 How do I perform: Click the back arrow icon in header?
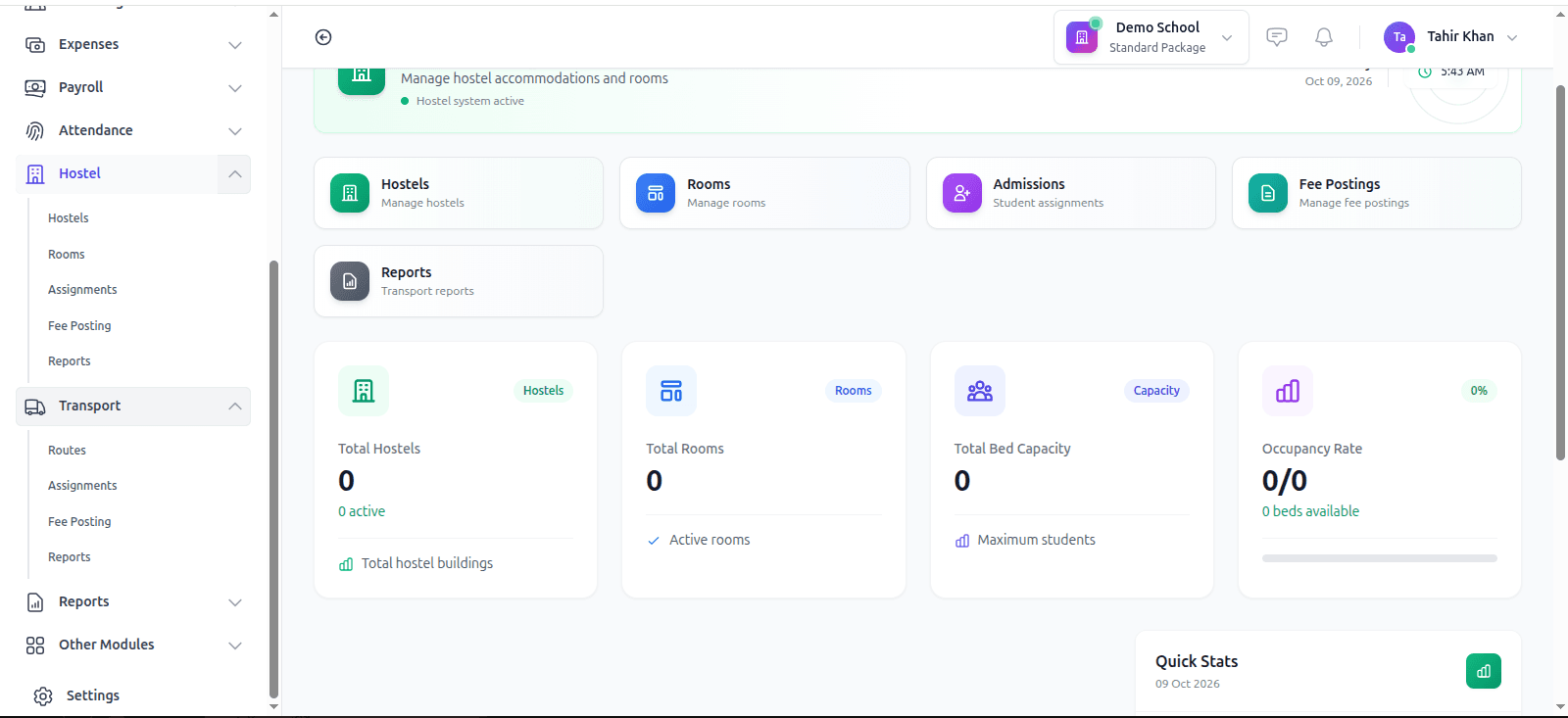coord(323,37)
